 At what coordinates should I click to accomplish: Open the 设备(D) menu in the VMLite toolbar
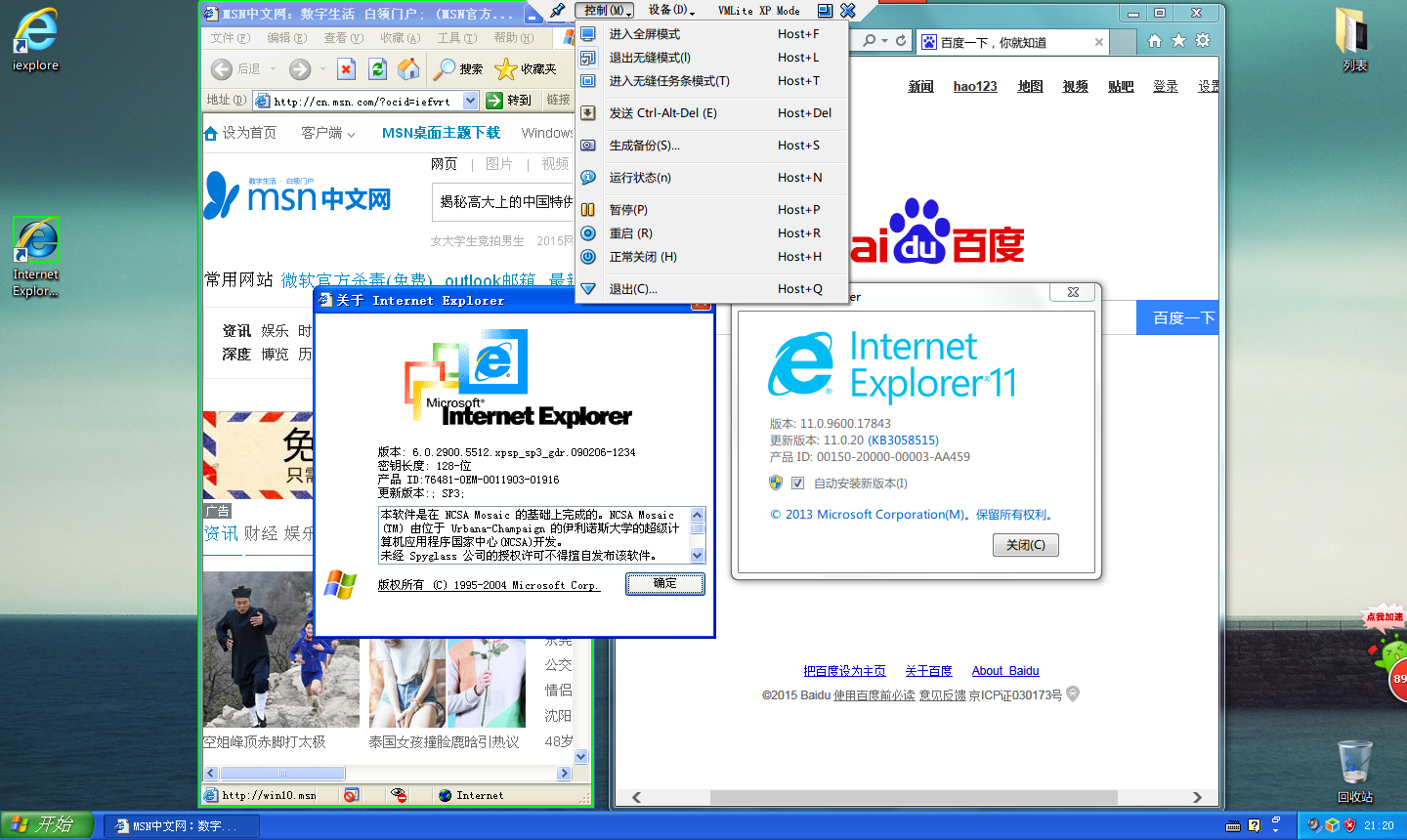(x=671, y=10)
